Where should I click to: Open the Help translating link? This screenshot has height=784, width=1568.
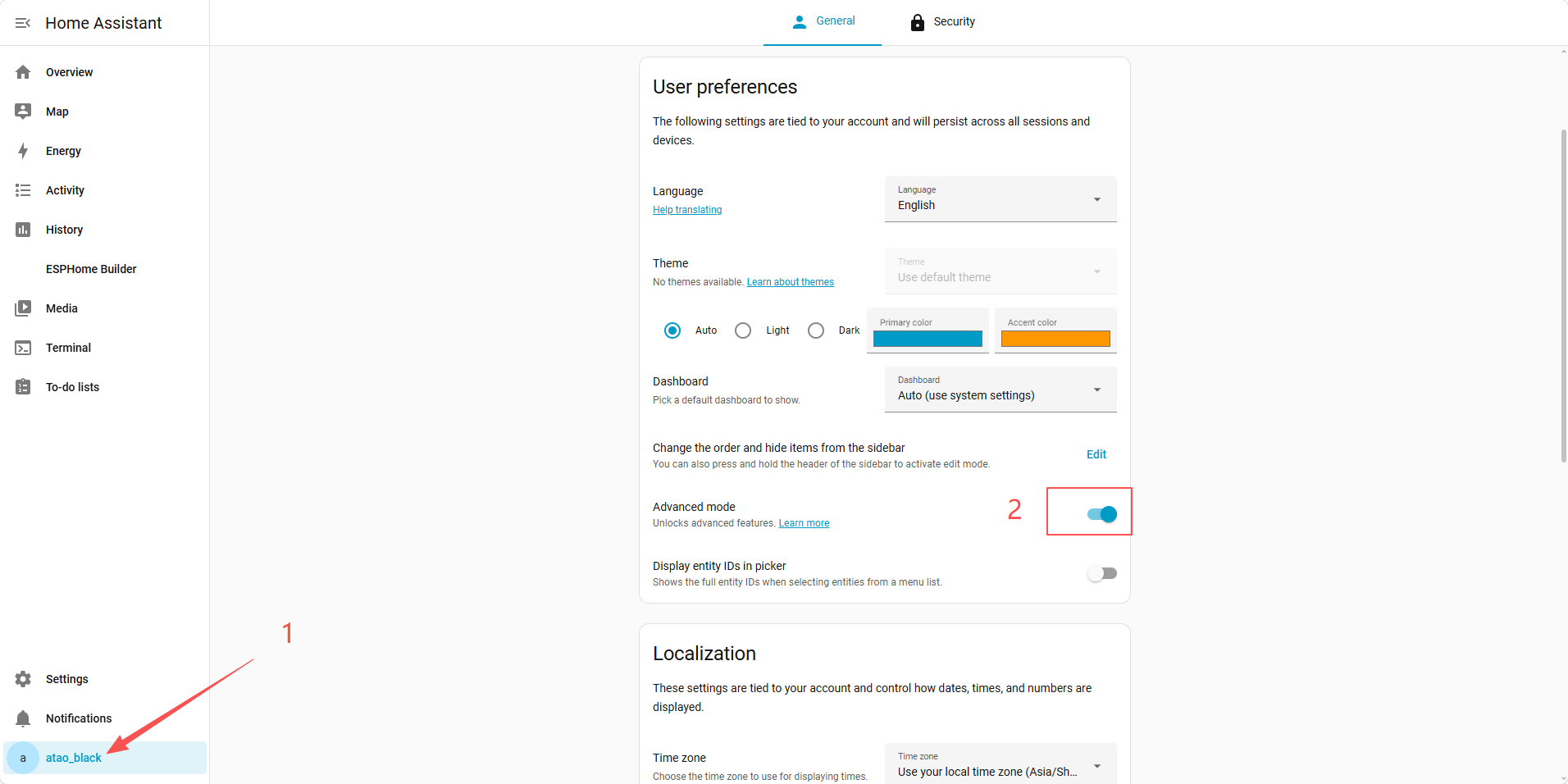[687, 210]
